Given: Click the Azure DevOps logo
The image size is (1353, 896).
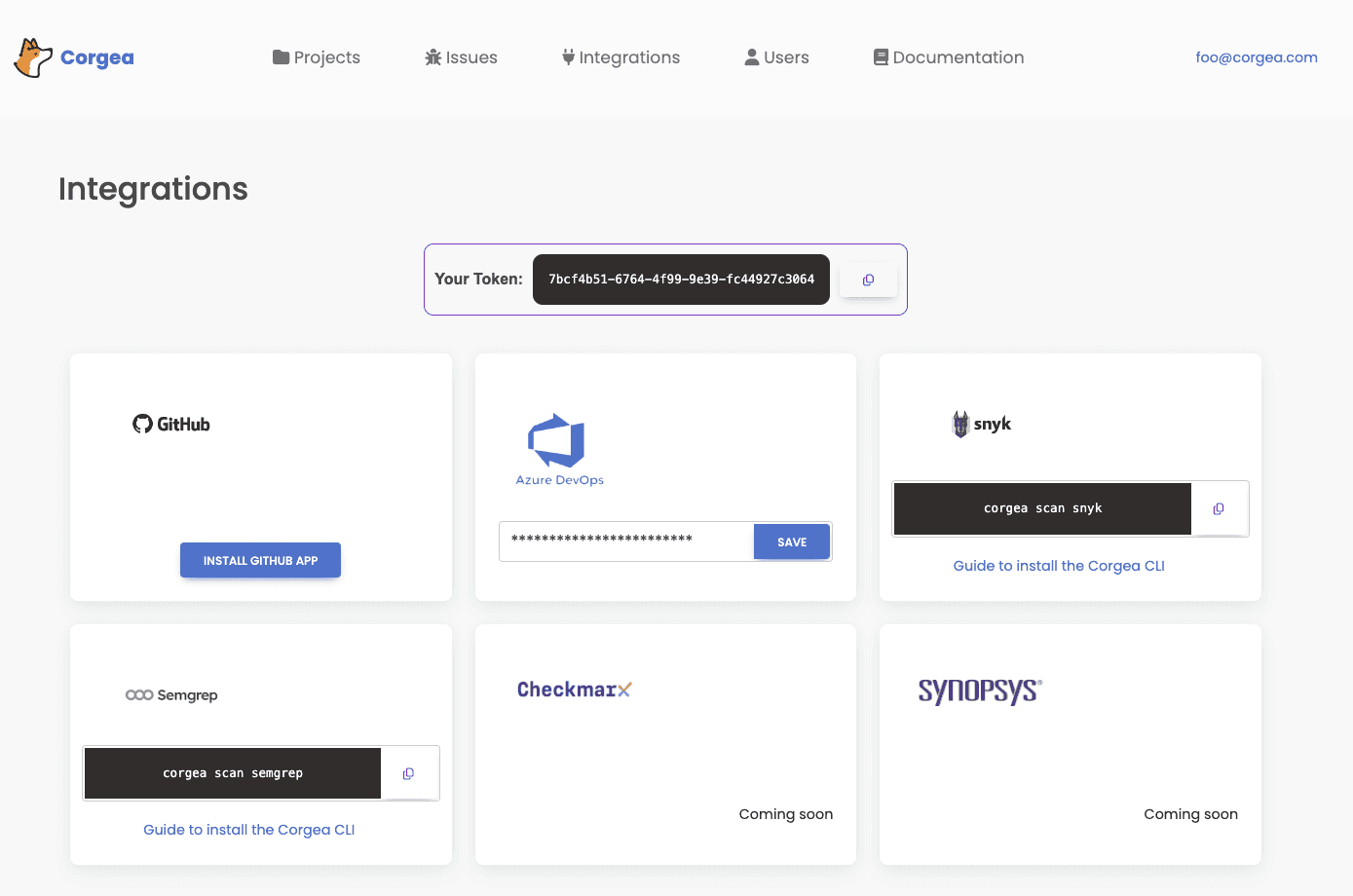Looking at the screenshot, I should click(x=559, y=449).
